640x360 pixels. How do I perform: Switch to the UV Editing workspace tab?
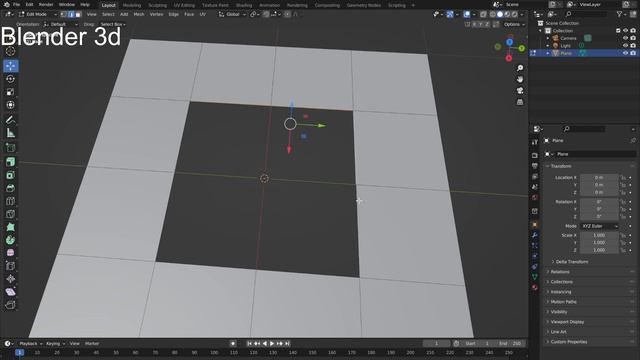coord(184,5)
